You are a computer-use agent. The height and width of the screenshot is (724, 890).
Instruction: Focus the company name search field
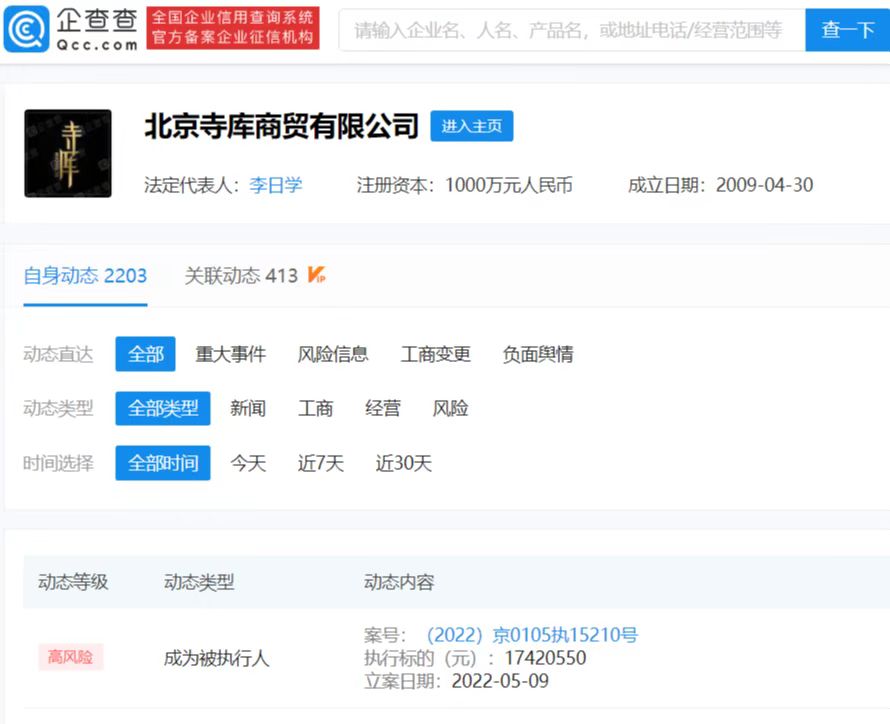pyautogui.click(x=572, y=30)
